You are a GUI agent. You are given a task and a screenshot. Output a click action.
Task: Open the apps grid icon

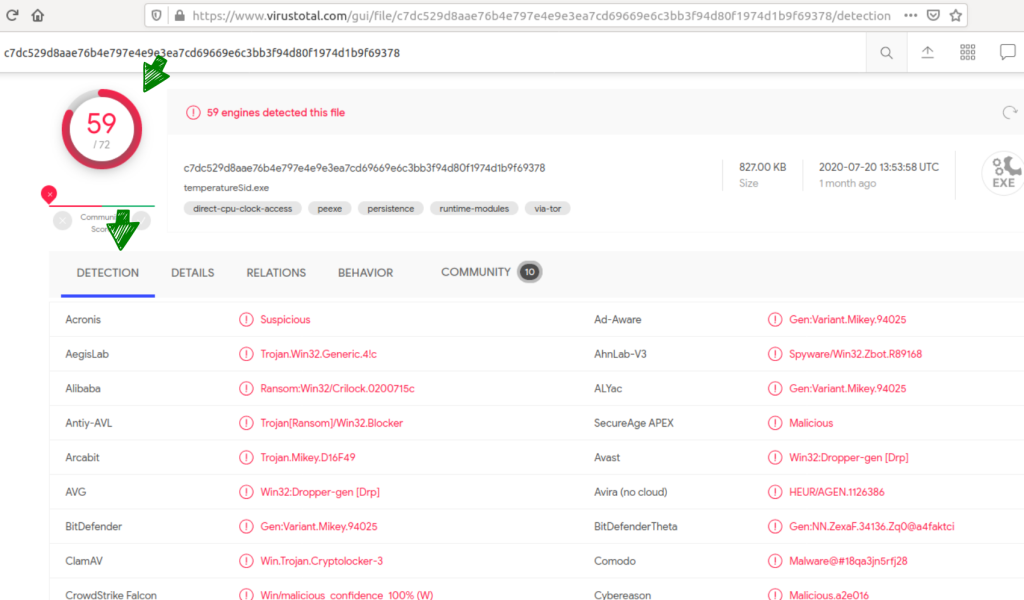(x=967, y=53)
